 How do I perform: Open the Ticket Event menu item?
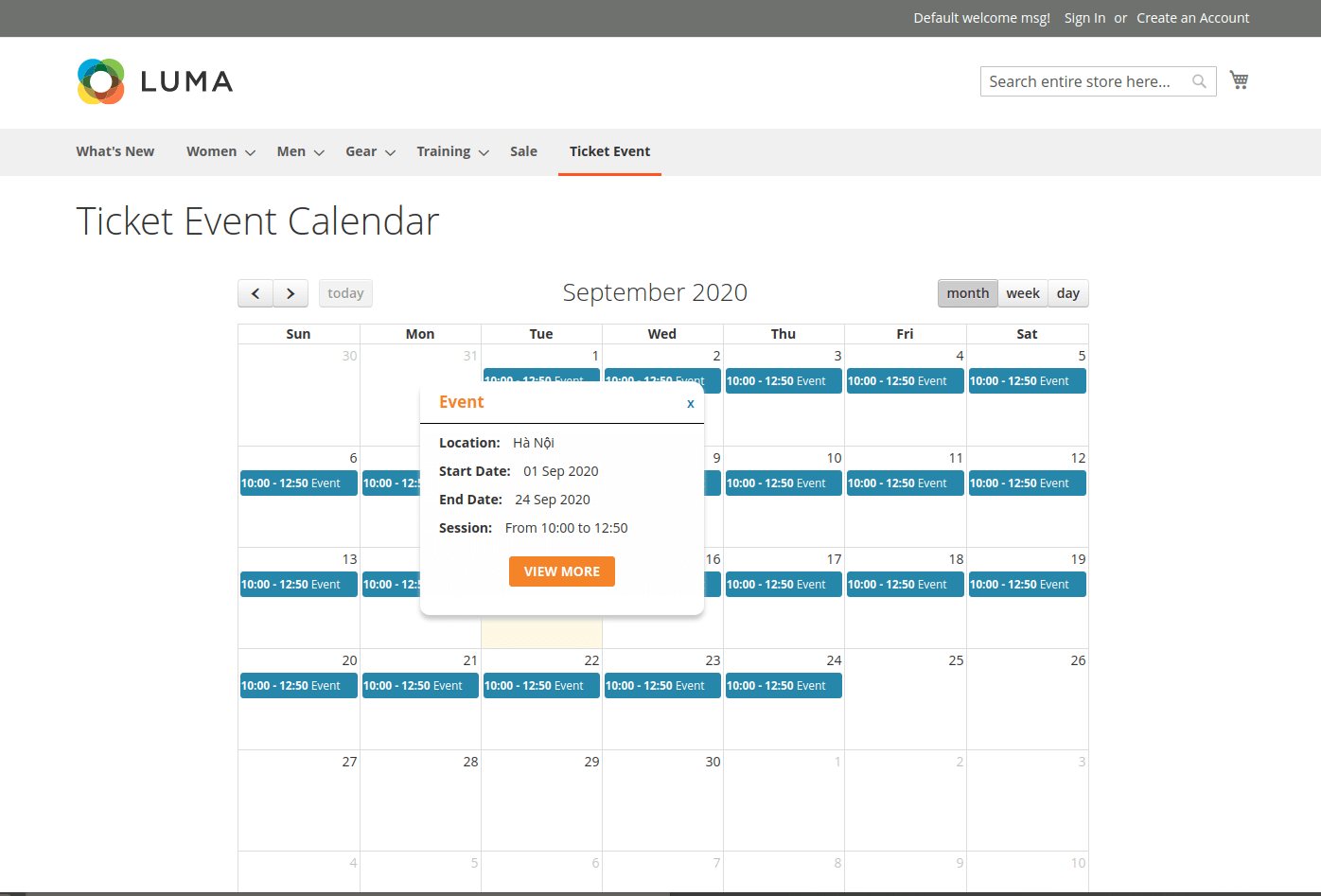(609, 151)
